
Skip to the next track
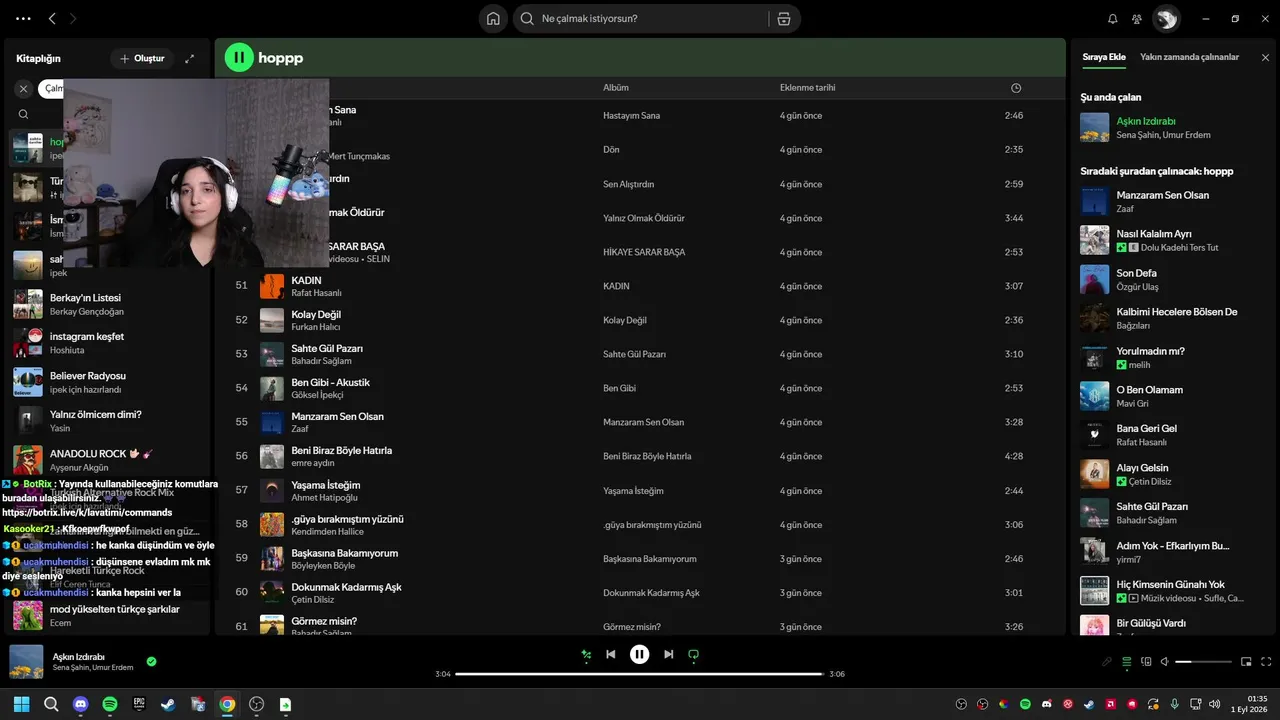pos(669,654)
